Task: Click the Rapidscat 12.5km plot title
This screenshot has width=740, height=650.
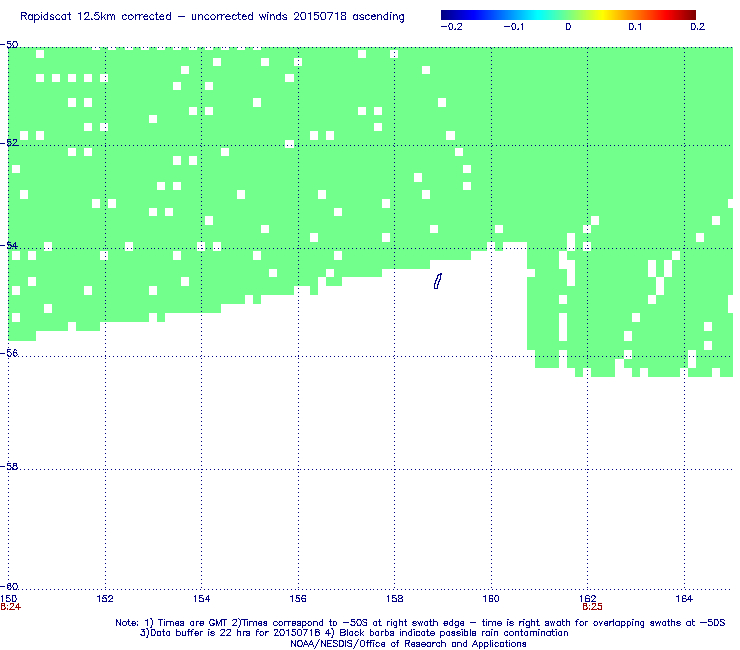Action: (x=212, y=17)
